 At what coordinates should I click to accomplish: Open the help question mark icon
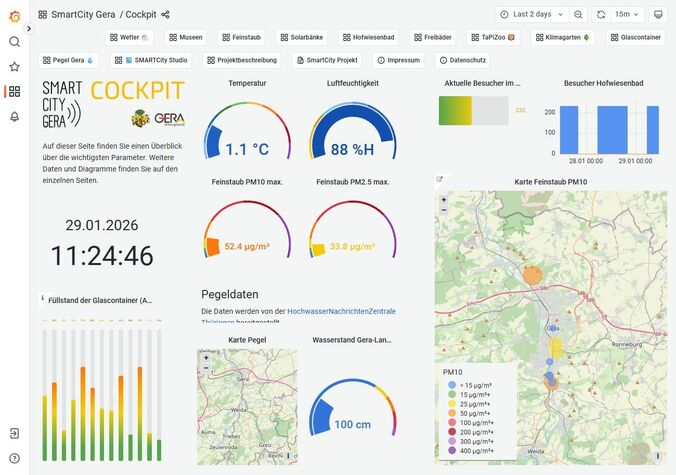15,458
